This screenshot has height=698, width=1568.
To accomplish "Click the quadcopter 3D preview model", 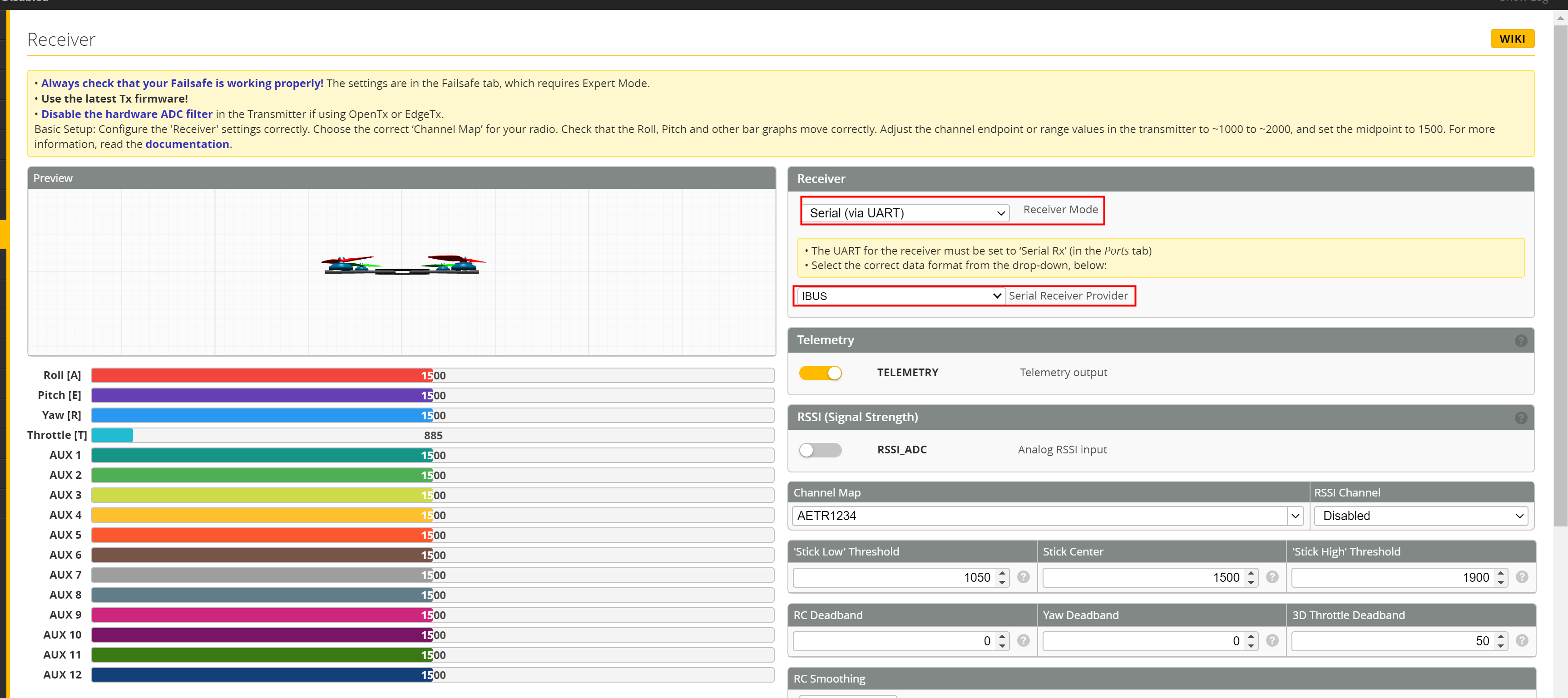I will 403,265.
